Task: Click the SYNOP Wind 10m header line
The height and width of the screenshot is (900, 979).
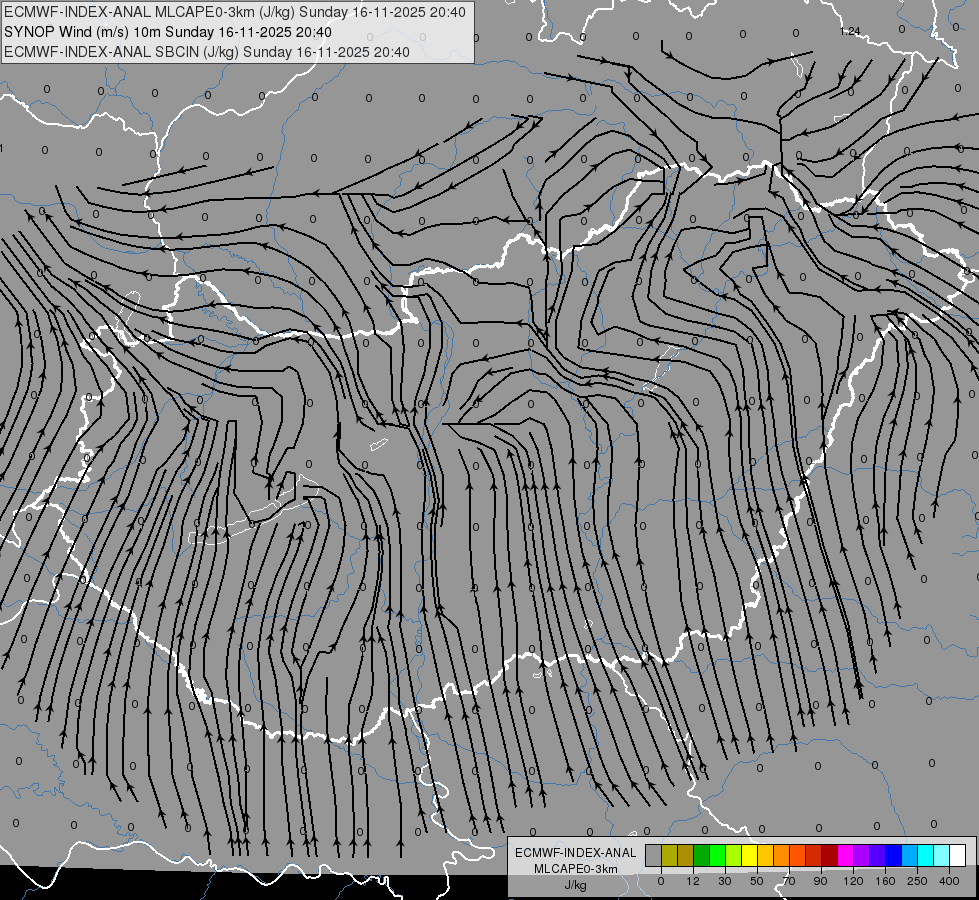Action: (168, 32)
